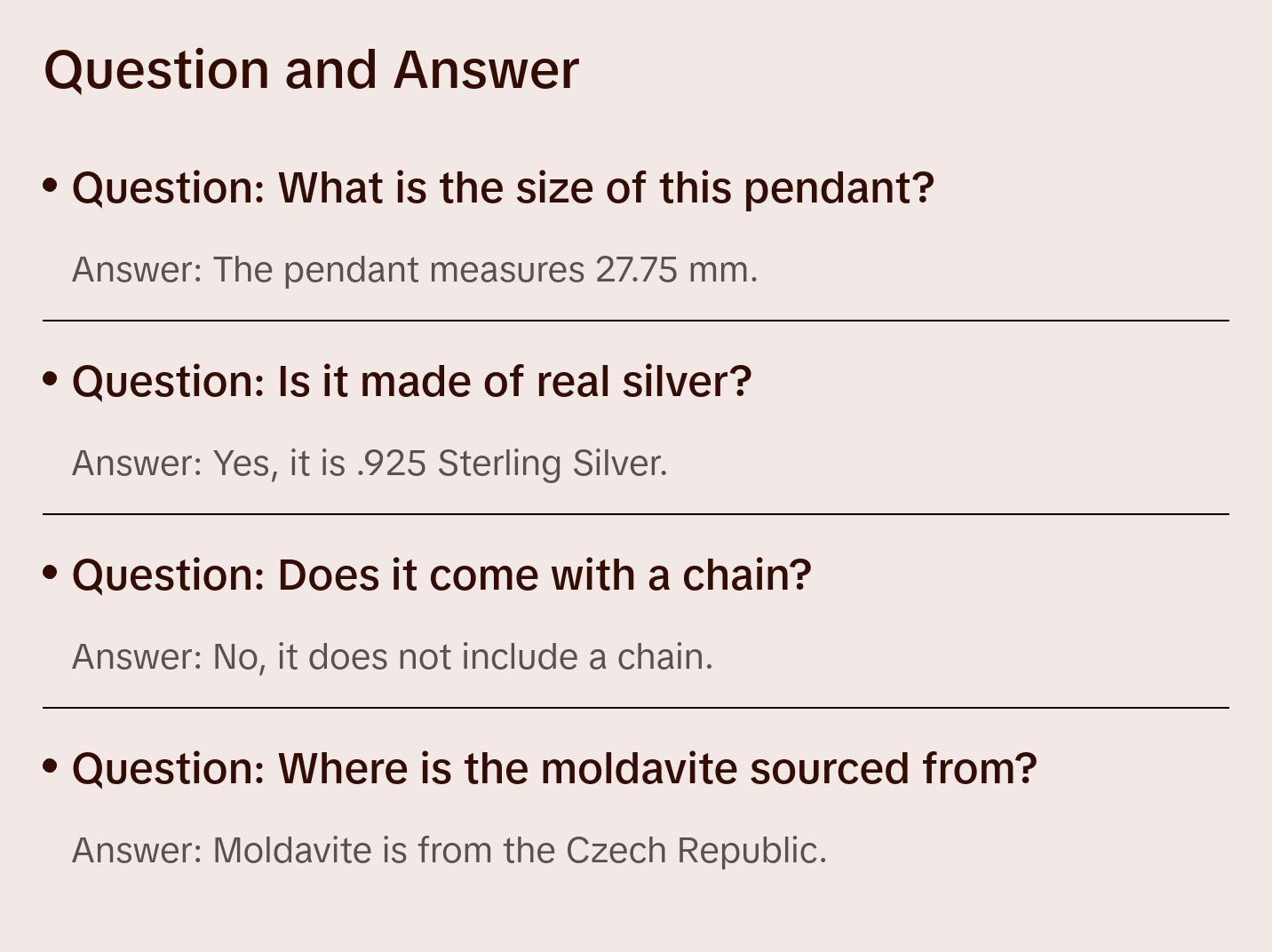Click the words 'Czech Republic'
Screen dimensions: 1272x952
pyautogui.click(x=696, y=851)
